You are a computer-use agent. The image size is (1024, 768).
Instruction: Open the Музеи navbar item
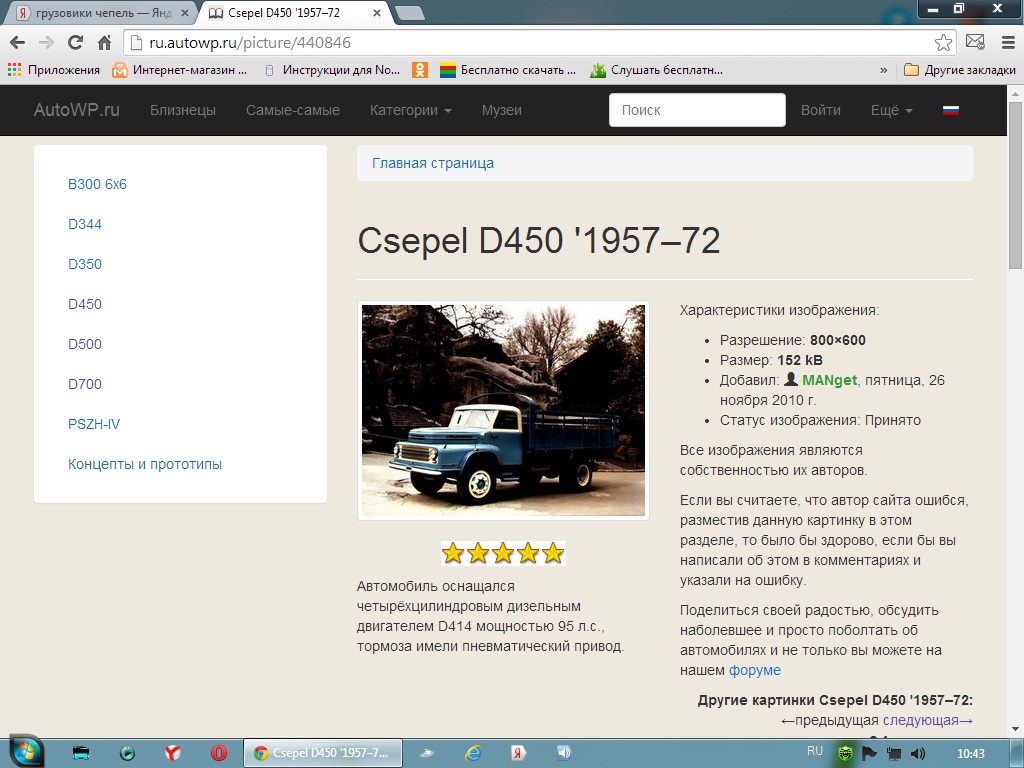(501, 110)
